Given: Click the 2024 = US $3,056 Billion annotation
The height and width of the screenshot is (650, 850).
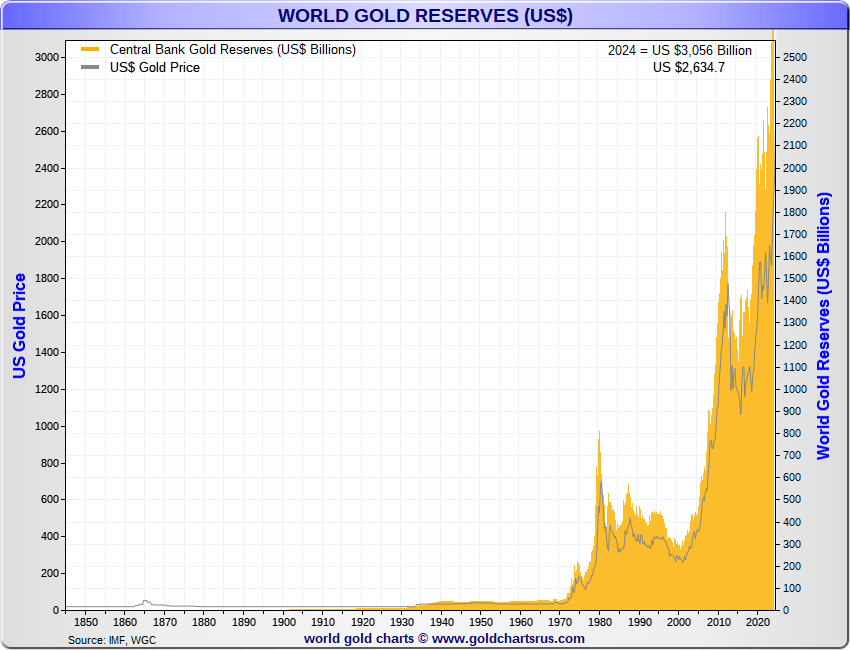Looking at the screenshot, I should (x=679, y=51).
